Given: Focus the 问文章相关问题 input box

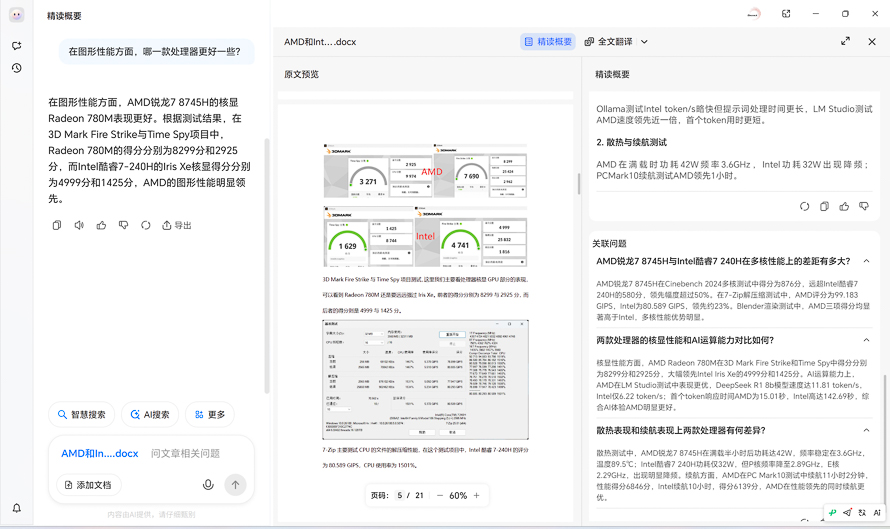Looking at the screenshot, I should click(x=185, y=454).
